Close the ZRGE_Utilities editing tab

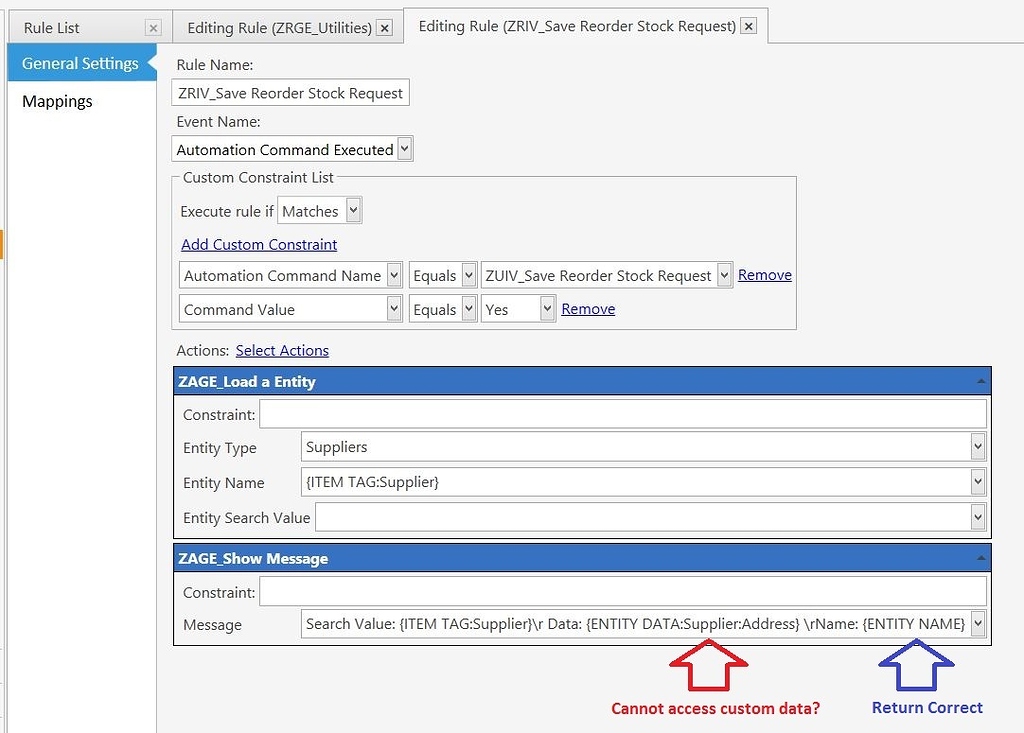point(384,27)
